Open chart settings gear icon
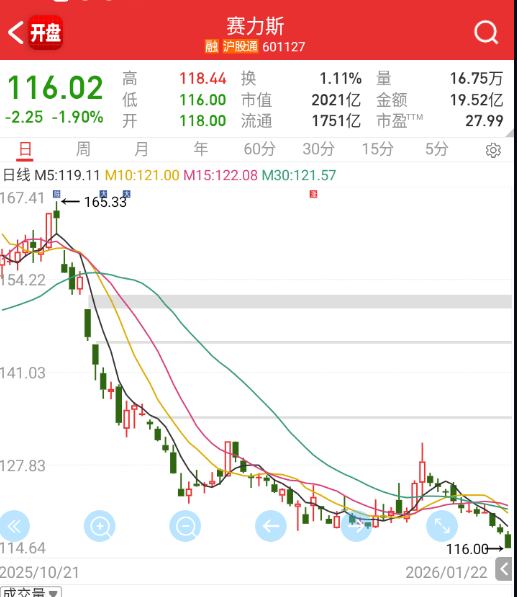This screenshot has height=597, width=517. pyautogui.click(x=493, y=150)
